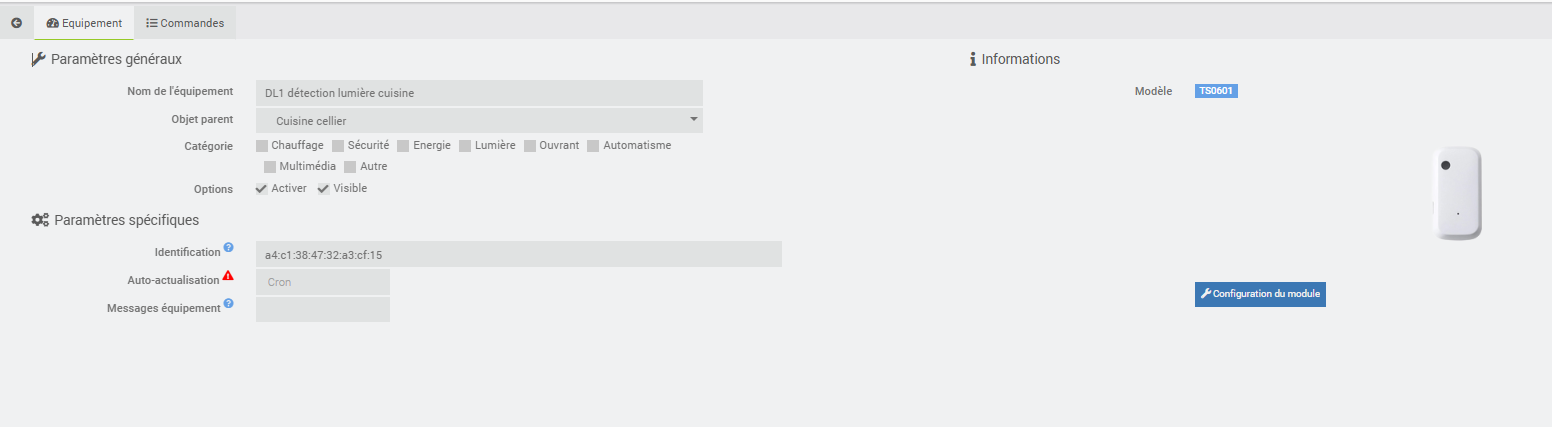This screenshot has width=1552, height=427.
Task: Open the Objet parent dropdown
Action: pos(479,121)
